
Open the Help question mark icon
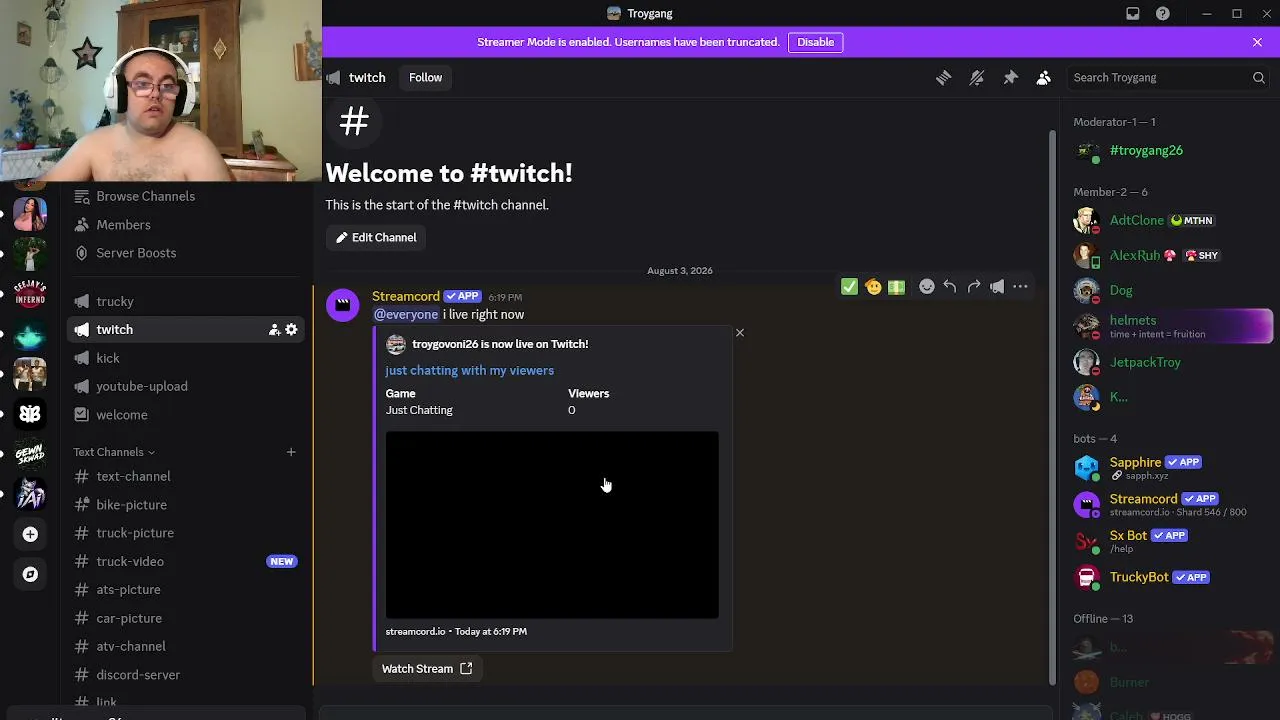(x=1163, y=14)
